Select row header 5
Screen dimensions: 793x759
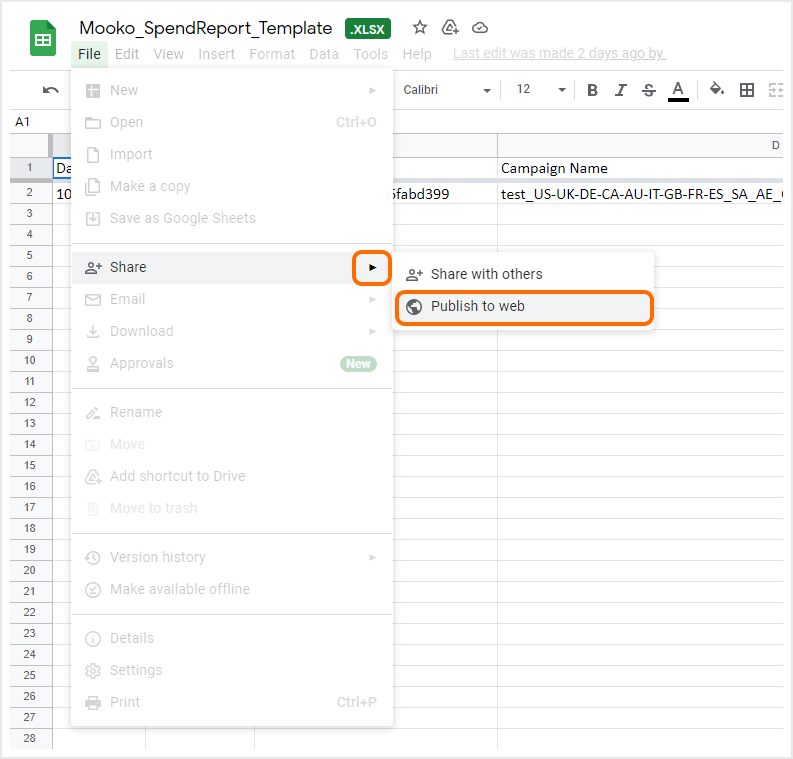[x=30, y=256]
